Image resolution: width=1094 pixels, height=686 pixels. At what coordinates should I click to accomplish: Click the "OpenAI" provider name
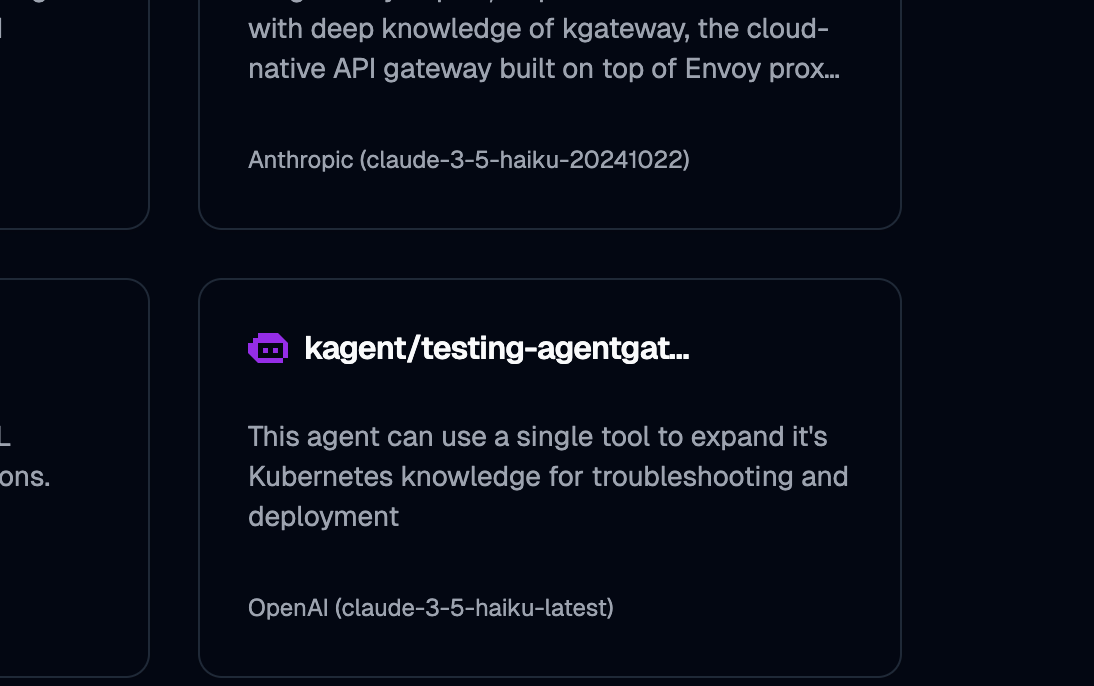coord(288,608)
